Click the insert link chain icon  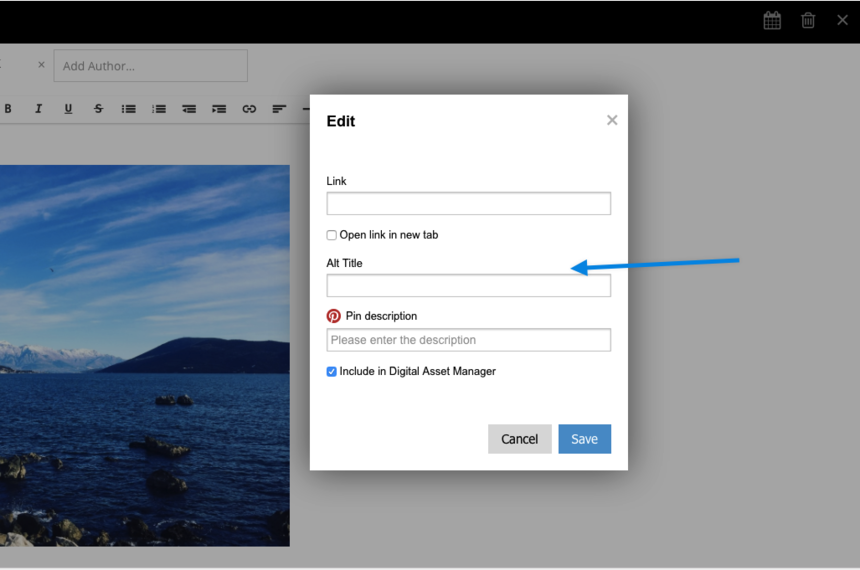tap(249, 109)
